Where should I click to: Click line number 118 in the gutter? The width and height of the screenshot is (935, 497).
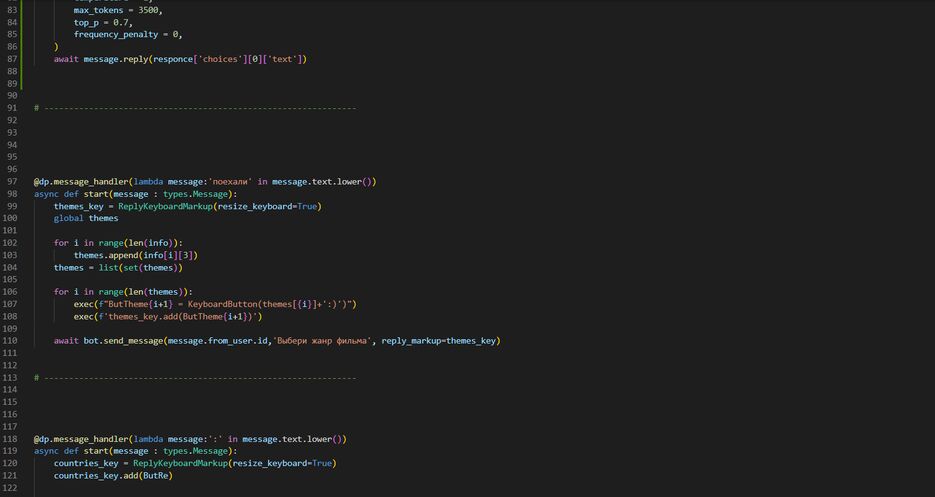[11, 439]
